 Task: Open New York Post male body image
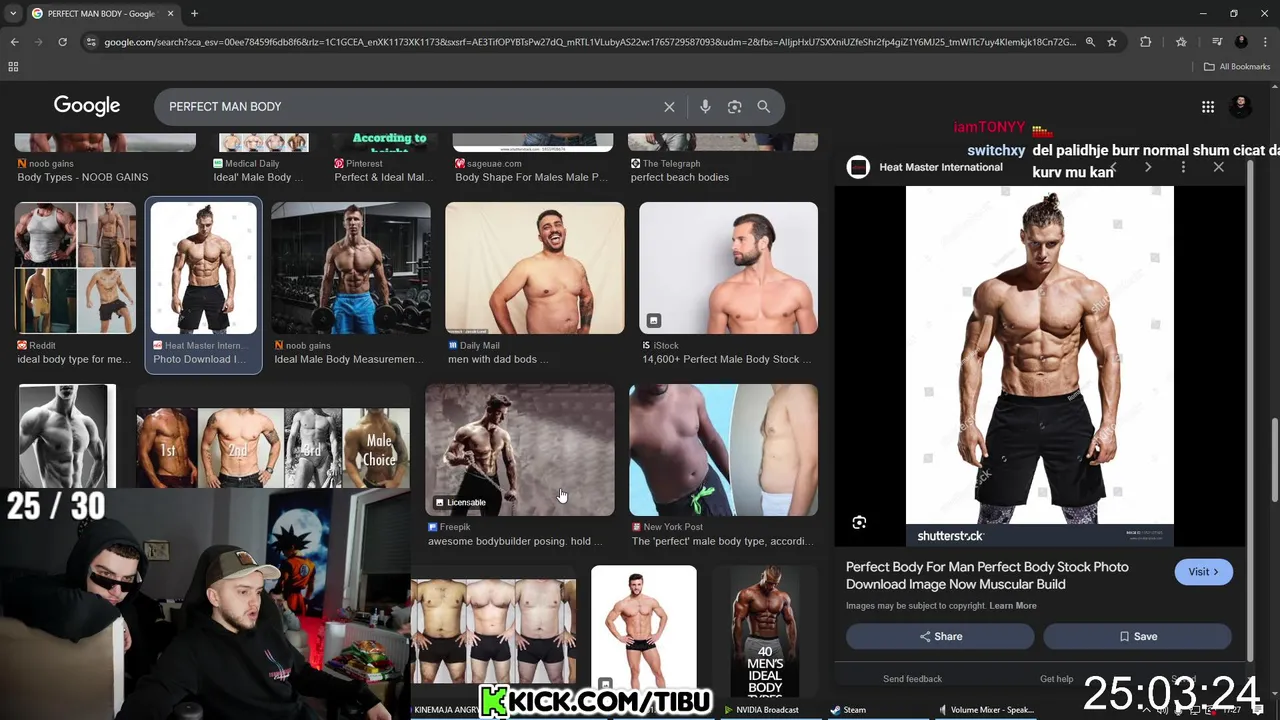click(x=723, y=450)
